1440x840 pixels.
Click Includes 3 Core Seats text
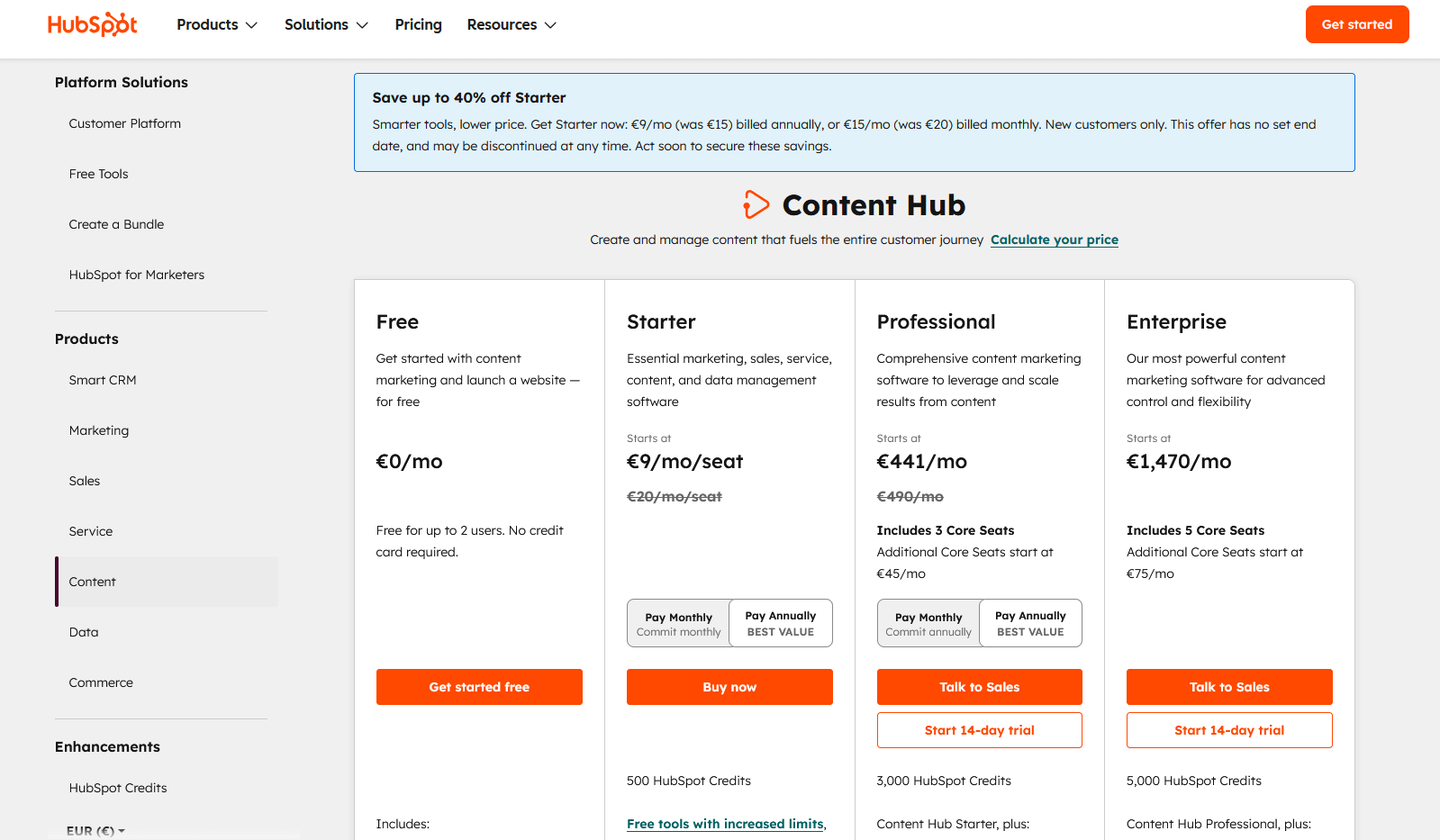(946, 530)
